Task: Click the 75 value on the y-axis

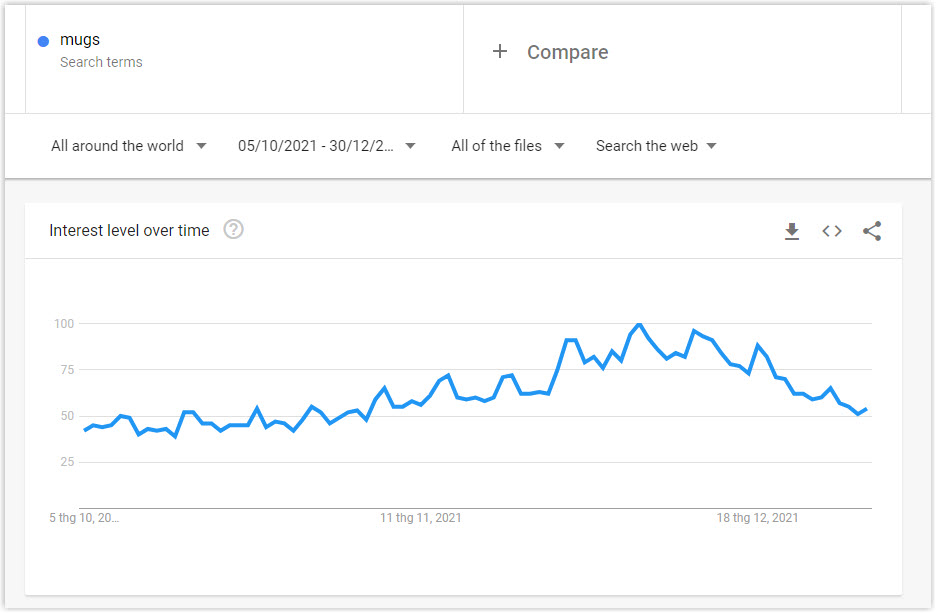Action: (67, 369)
